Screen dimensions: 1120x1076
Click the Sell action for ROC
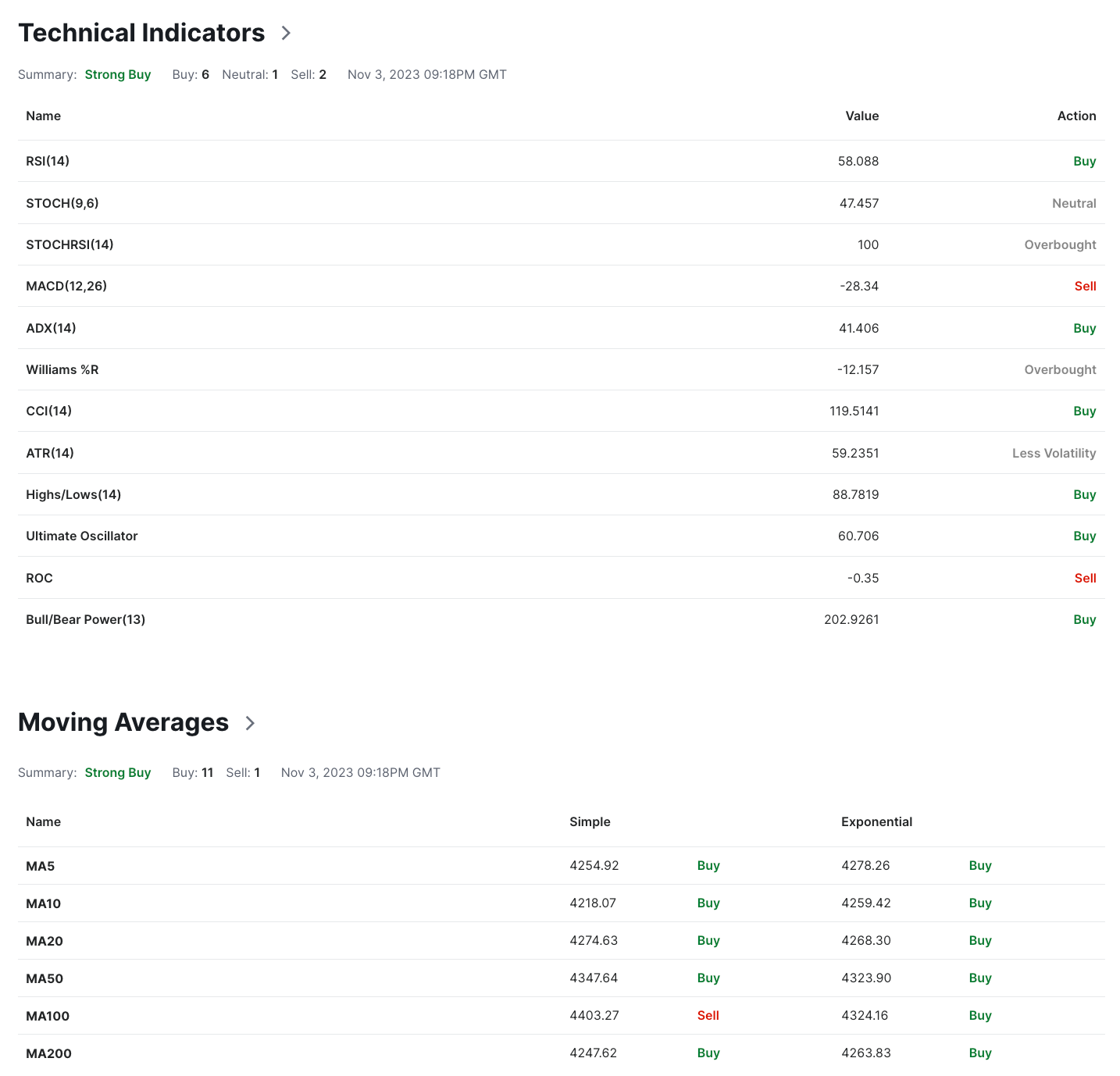pos(1085,578)
